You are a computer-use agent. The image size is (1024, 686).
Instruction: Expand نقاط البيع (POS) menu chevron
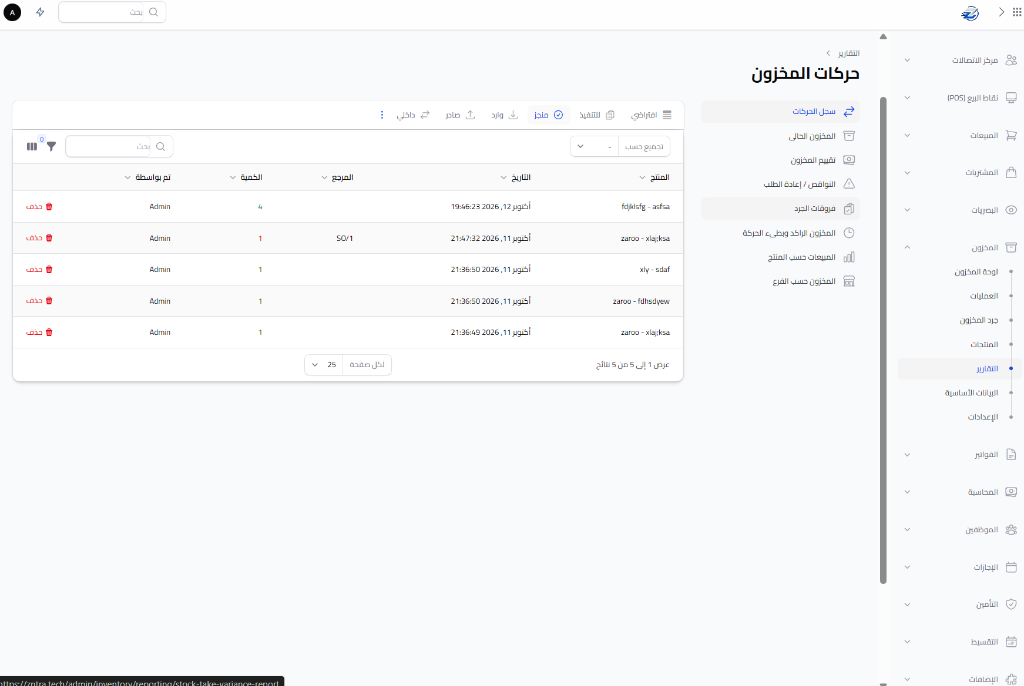coord(907,97)
